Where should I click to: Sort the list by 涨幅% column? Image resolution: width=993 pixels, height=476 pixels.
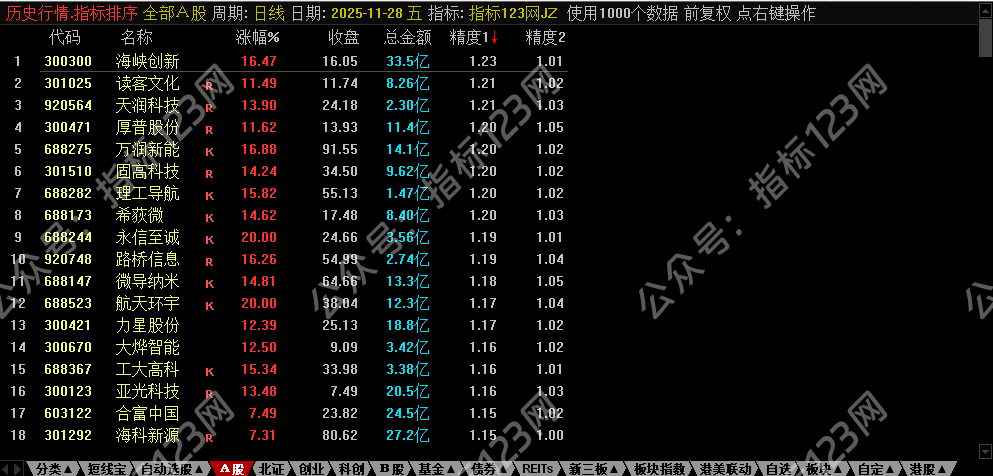(x=257, y=37)
